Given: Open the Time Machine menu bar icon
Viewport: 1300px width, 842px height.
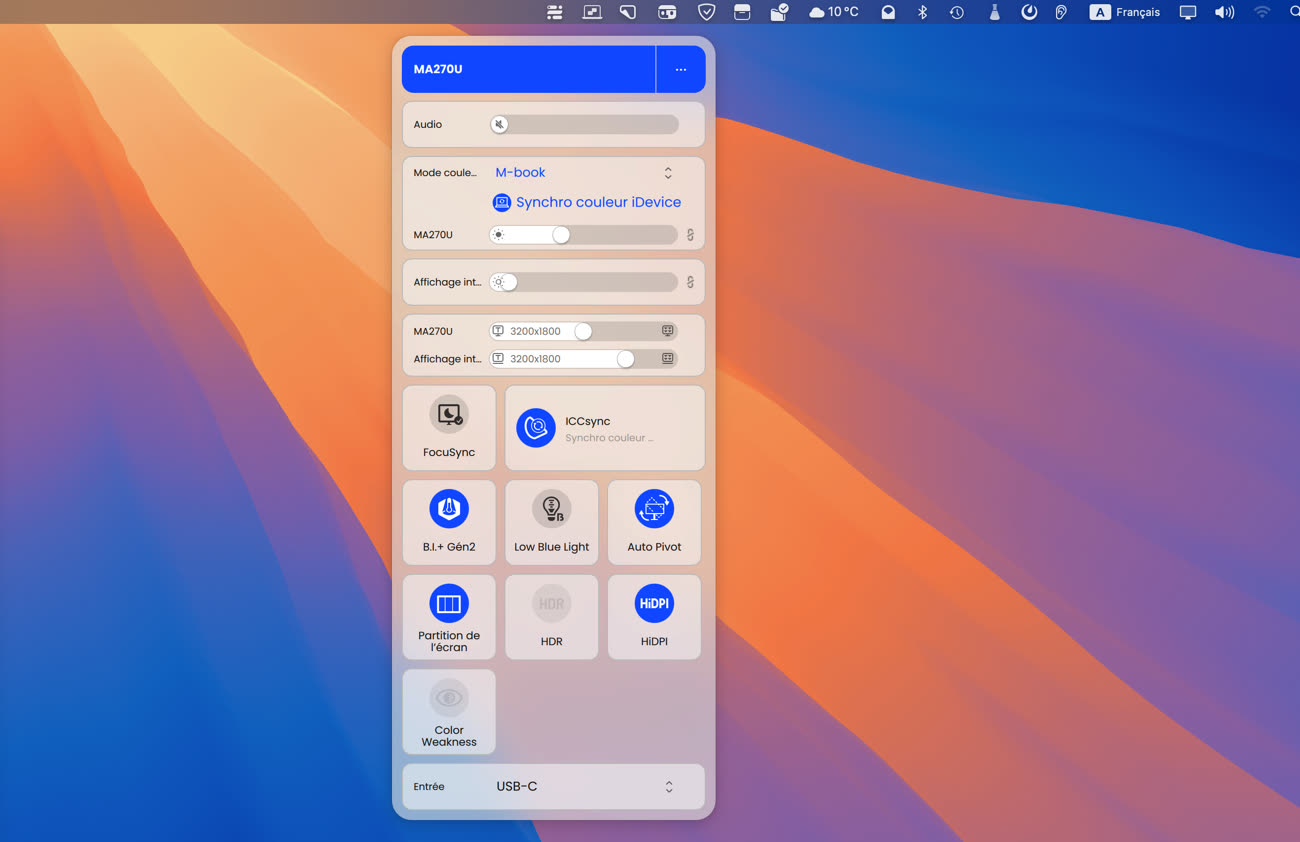Looking at the screenshot, I should (x=957, y=12).
